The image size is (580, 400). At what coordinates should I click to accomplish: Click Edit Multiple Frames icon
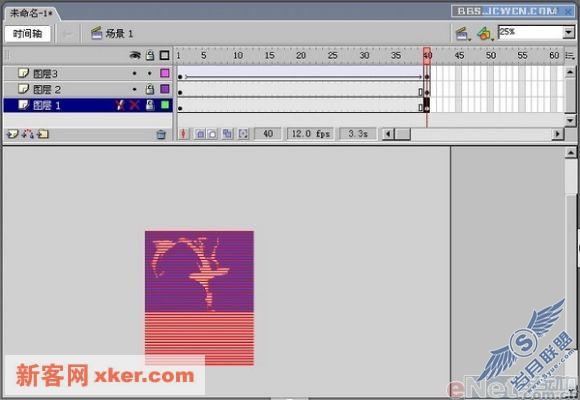[x=227, y=134]
